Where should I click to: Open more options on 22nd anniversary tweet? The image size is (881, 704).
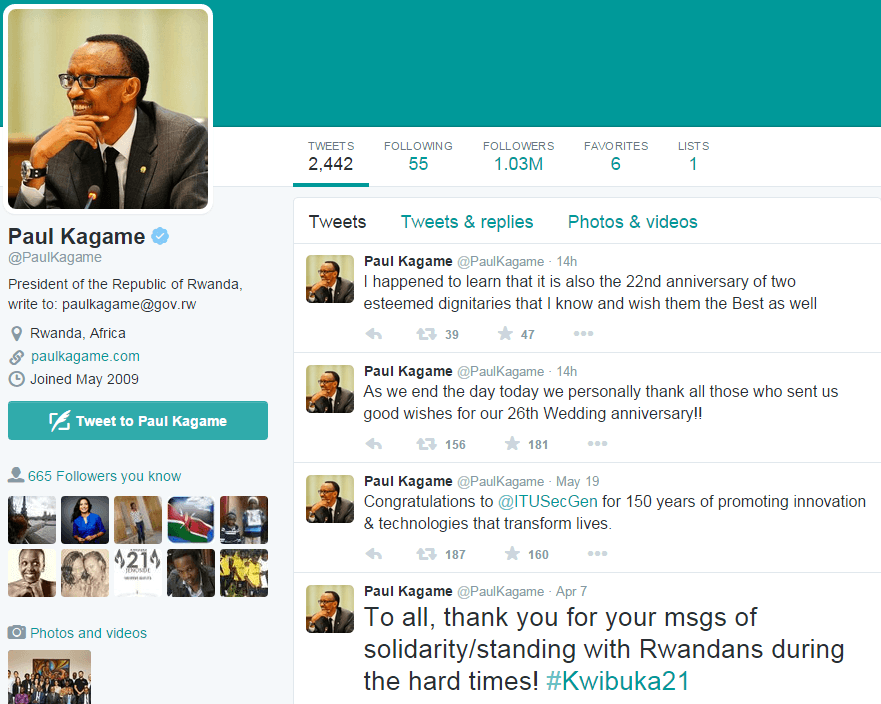click(x=583, y=334)
